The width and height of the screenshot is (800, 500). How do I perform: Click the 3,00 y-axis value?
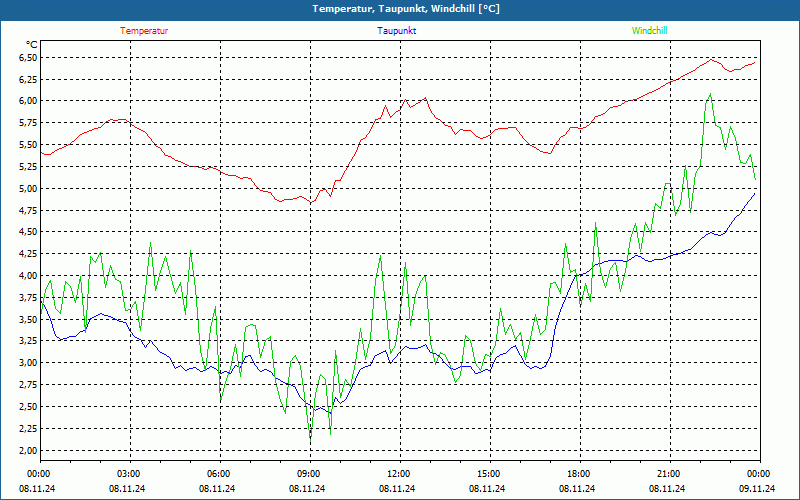coord(28,363)
